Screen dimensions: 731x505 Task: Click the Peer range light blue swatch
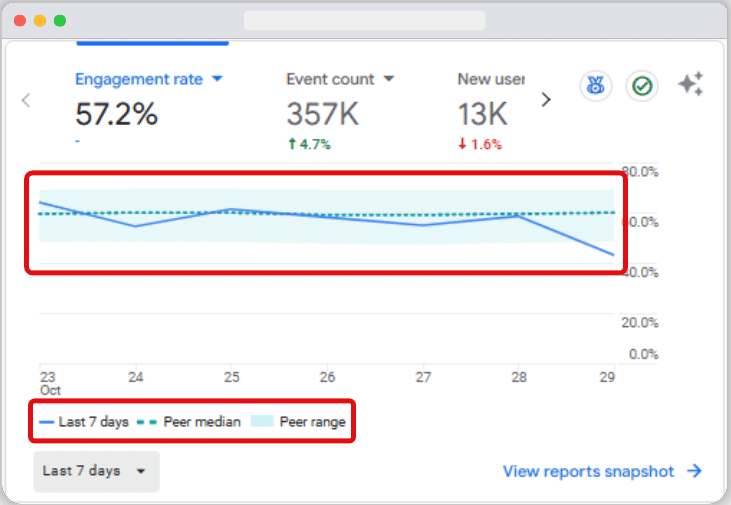pyautogui.click(x=262, y=421)
